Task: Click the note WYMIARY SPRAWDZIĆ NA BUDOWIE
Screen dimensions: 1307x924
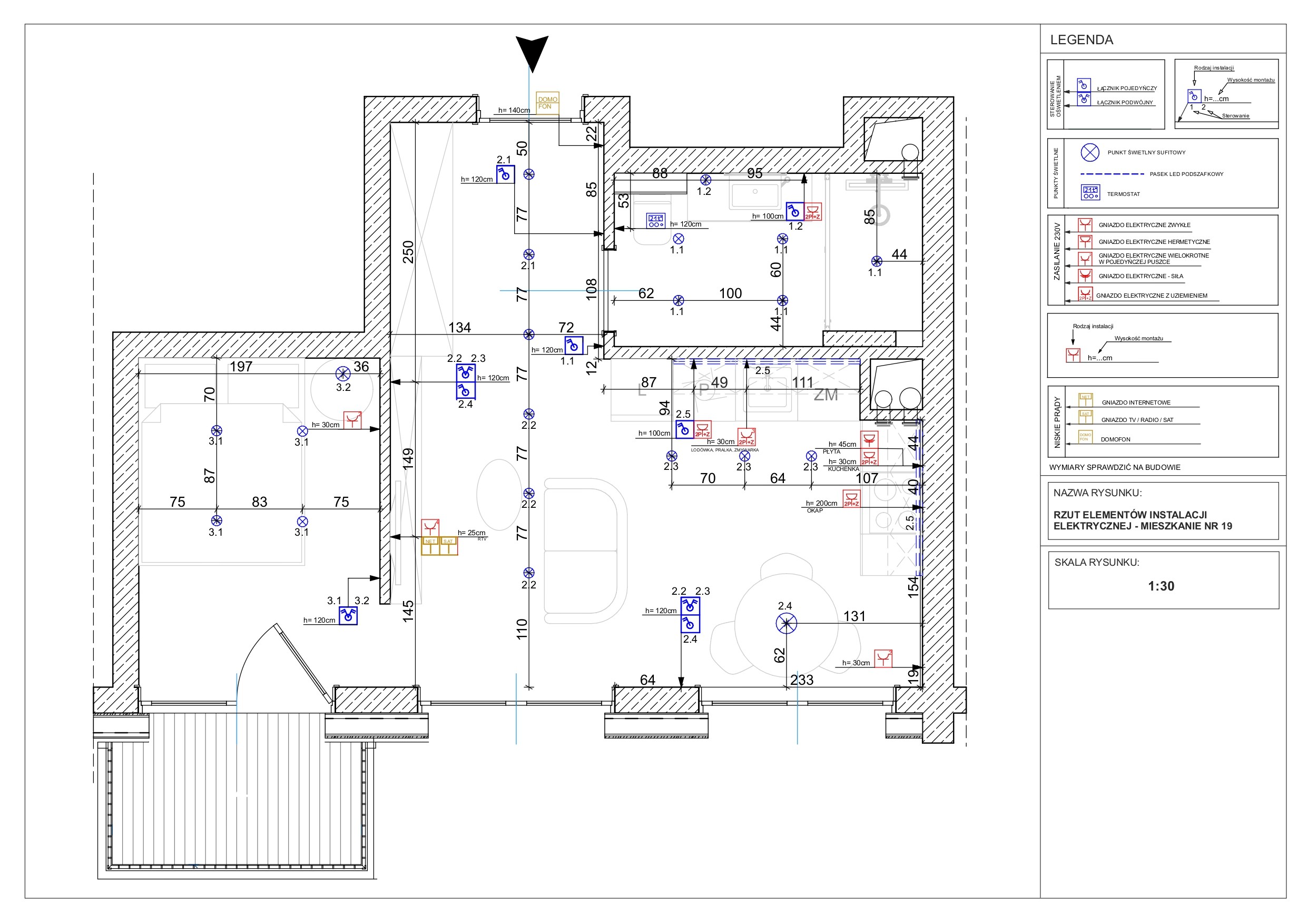Action: 1115,467
